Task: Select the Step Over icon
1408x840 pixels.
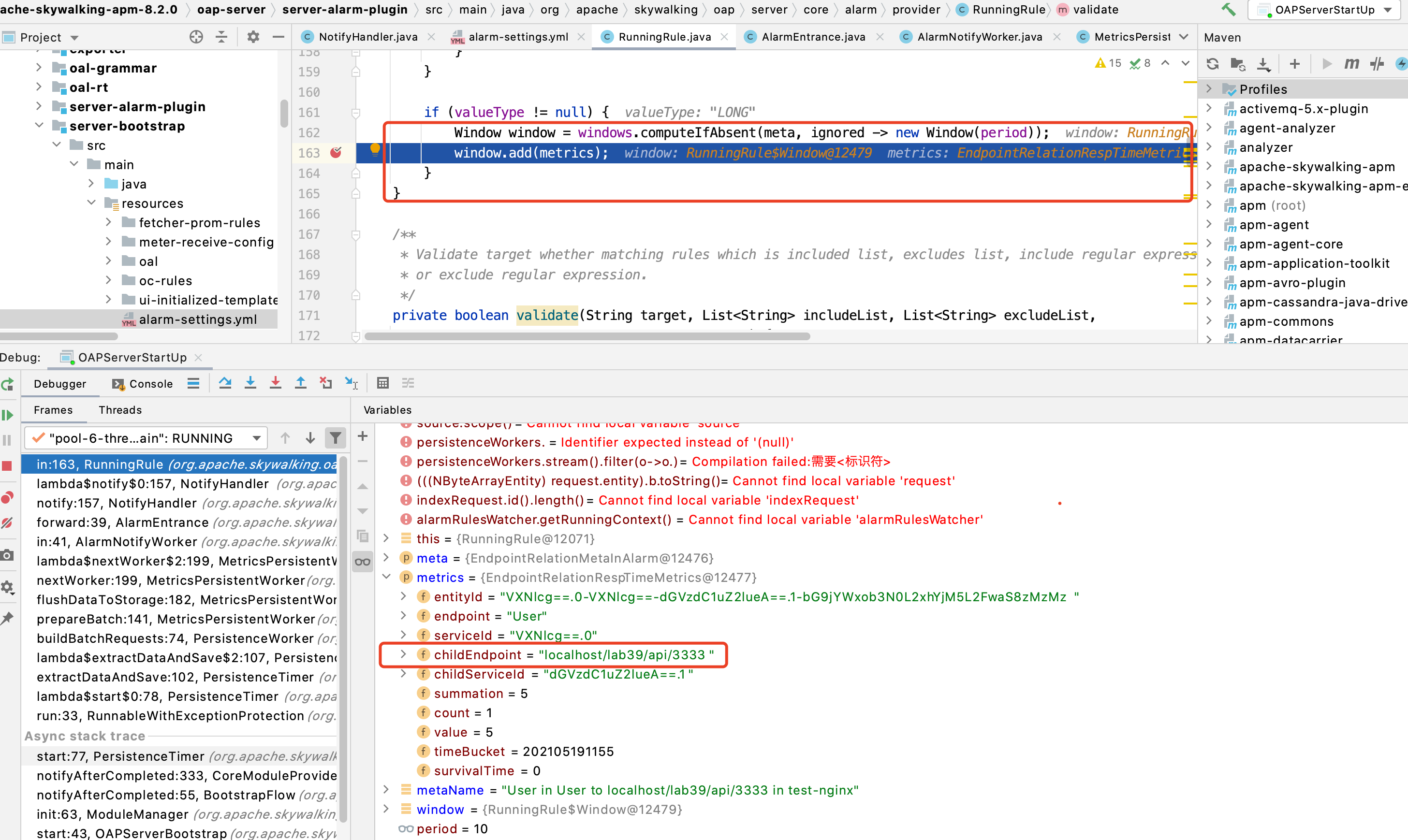Action: [x=225, y=383]
